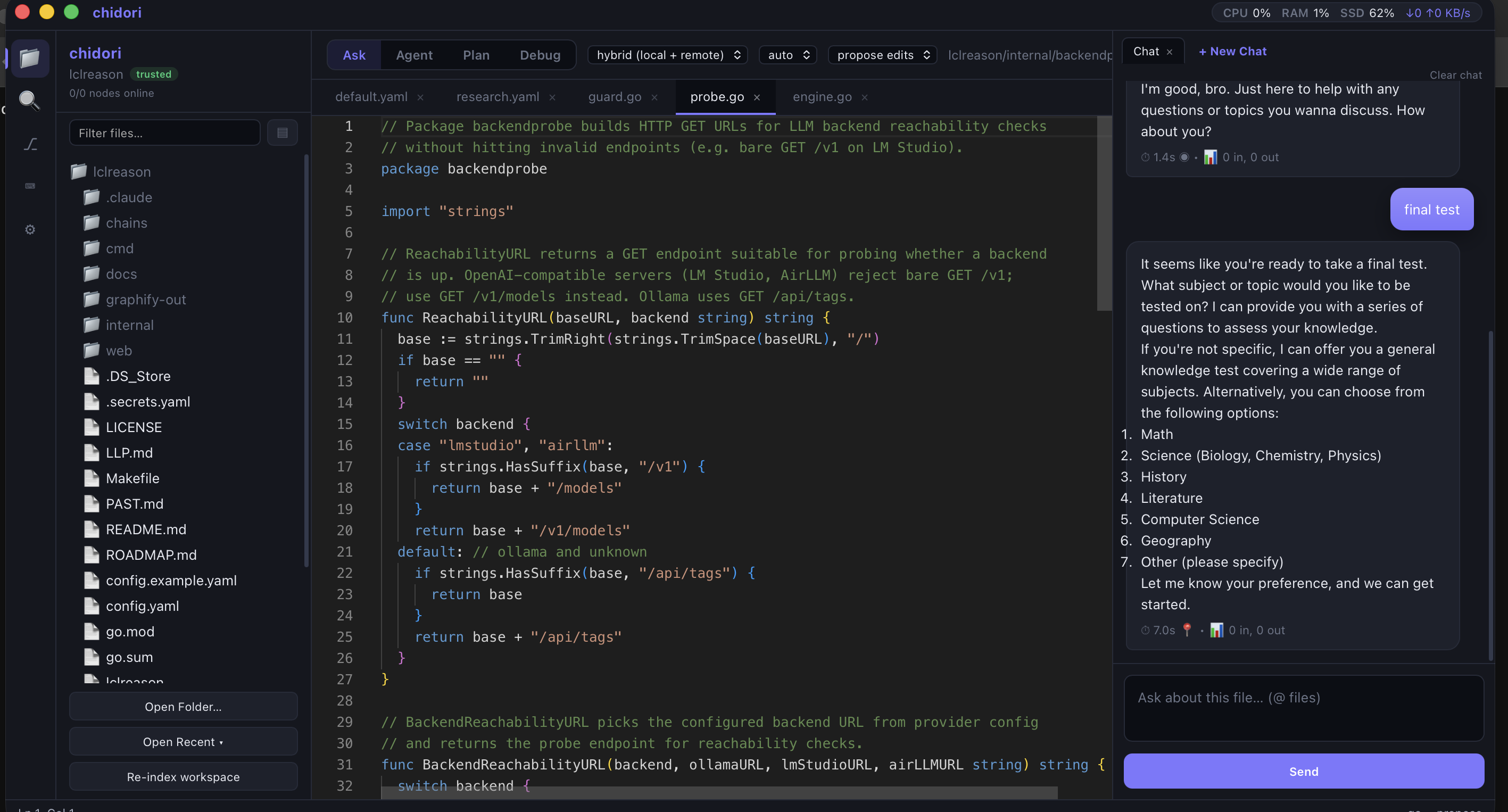Click Re-index workspace button
This screenshot has width=1508, height=812.
pyautogui.click(x=183, y=777)
